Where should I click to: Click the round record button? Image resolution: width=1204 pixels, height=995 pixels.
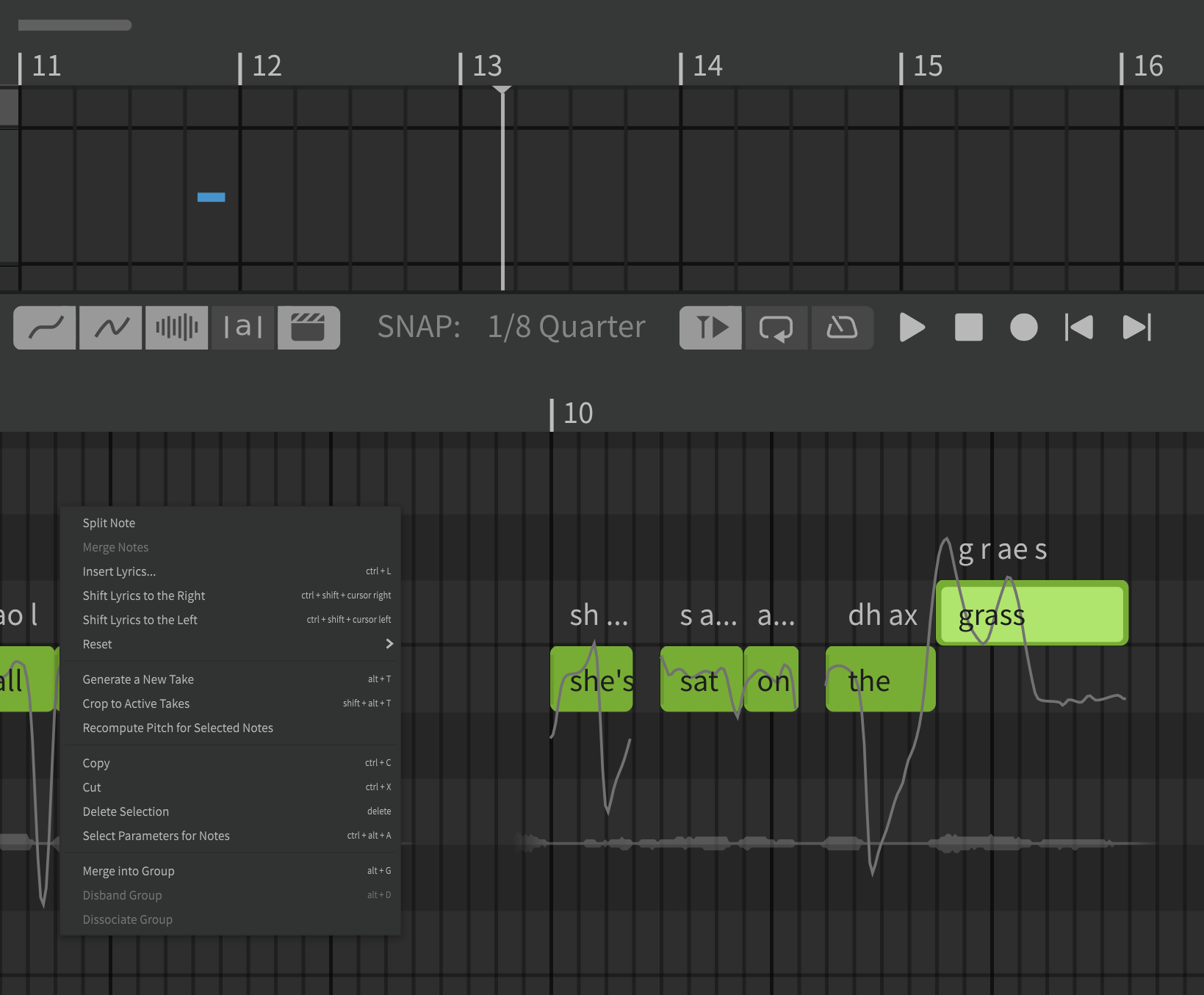1024,328
